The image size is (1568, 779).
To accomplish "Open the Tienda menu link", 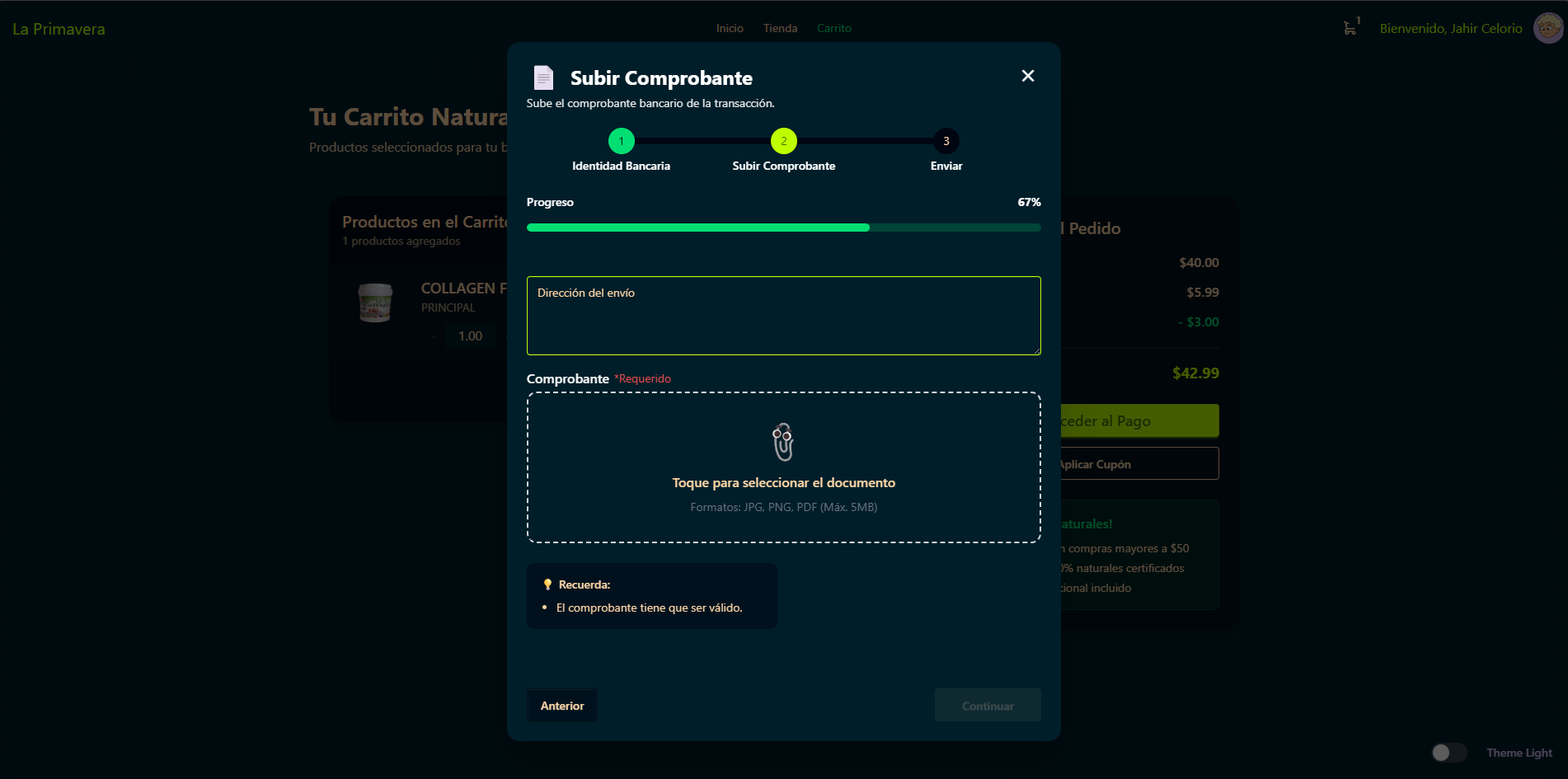I will (780, 28).
